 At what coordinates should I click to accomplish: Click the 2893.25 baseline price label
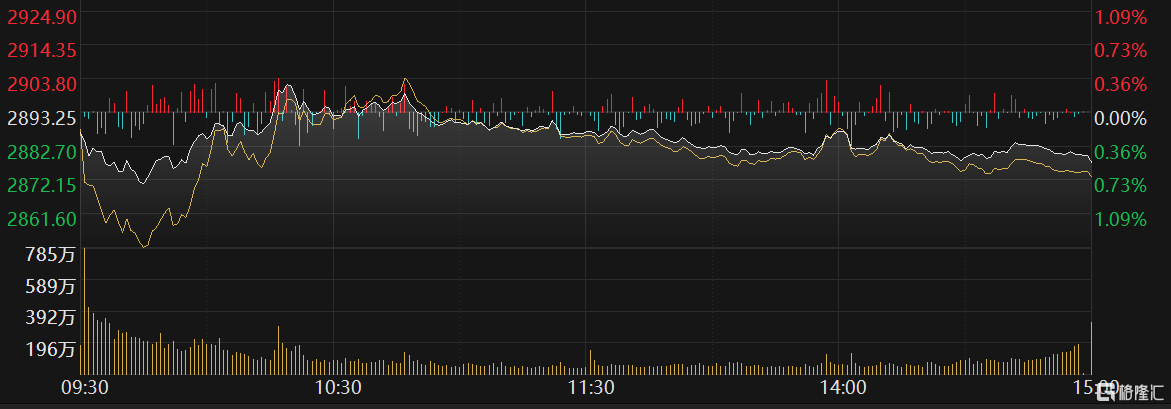coord(41,118)
